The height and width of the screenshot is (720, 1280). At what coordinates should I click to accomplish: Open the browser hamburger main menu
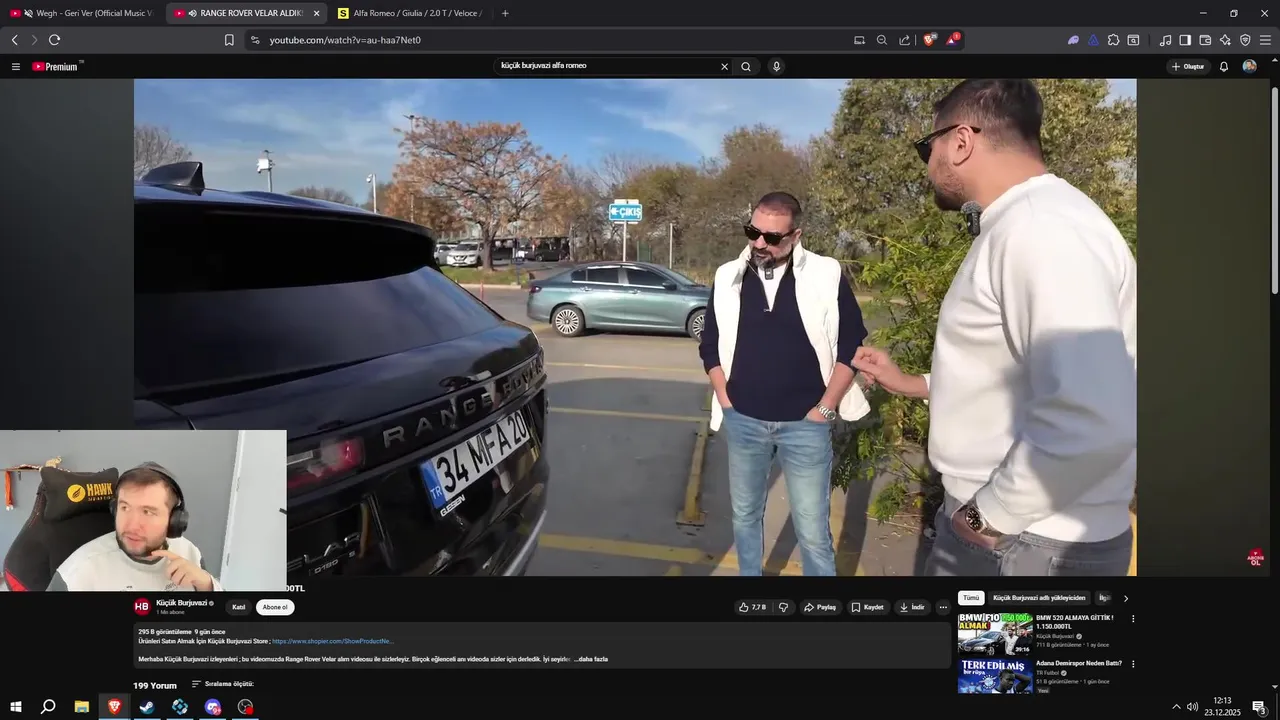click(1265, 40)
